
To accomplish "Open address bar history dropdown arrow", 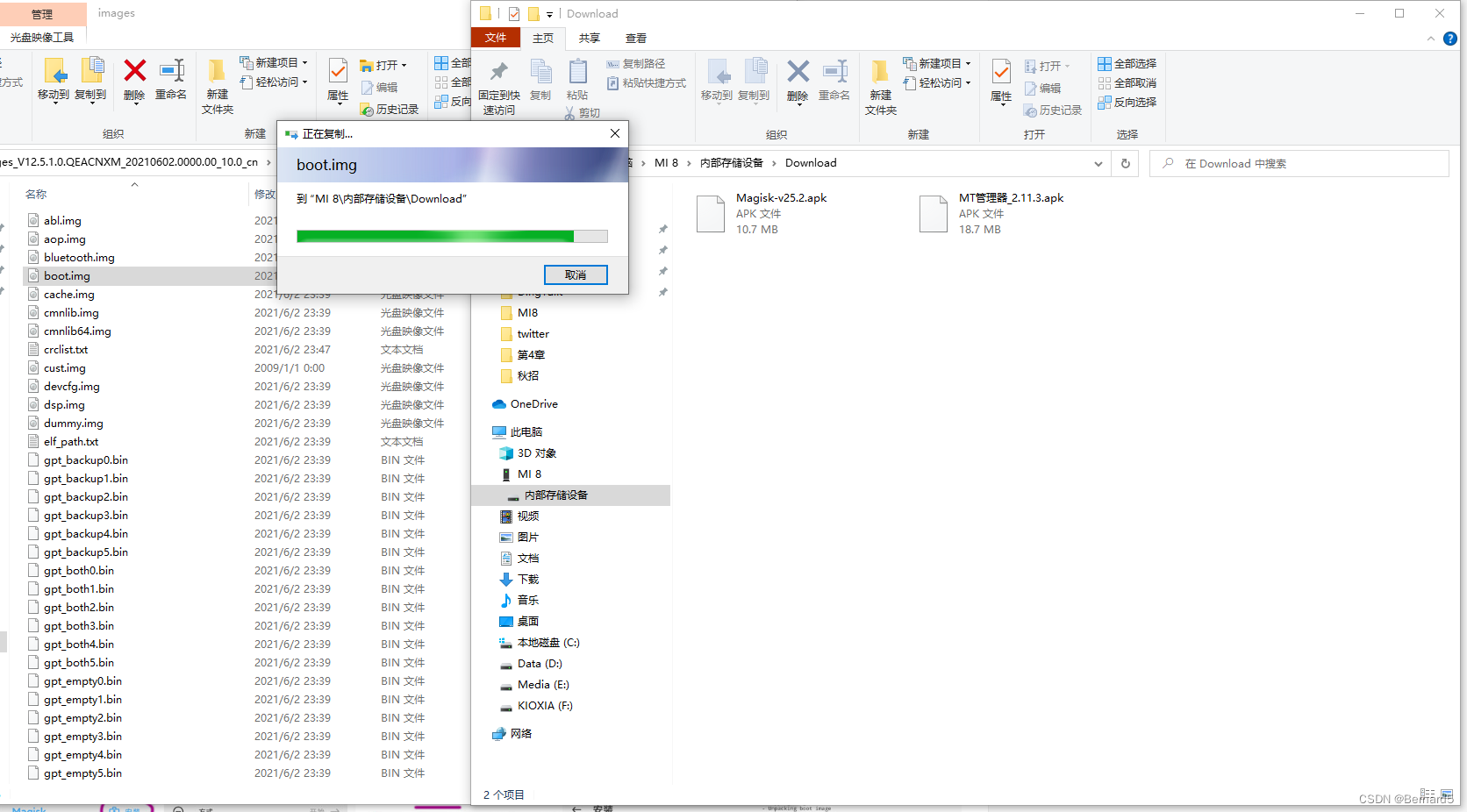I will (1098, 164).
